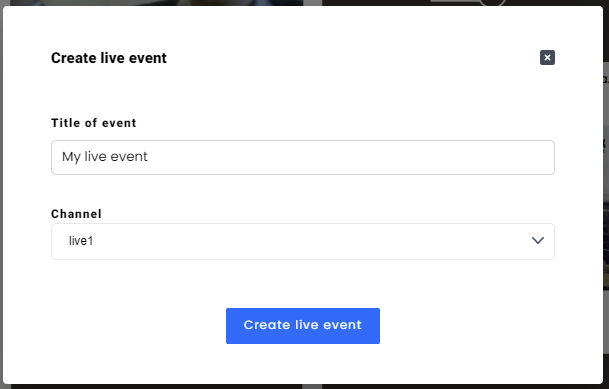The width and height of the screenshot is (609, 389).
Task: Focus the 'My live event' placeholder text
Action: 104,157
